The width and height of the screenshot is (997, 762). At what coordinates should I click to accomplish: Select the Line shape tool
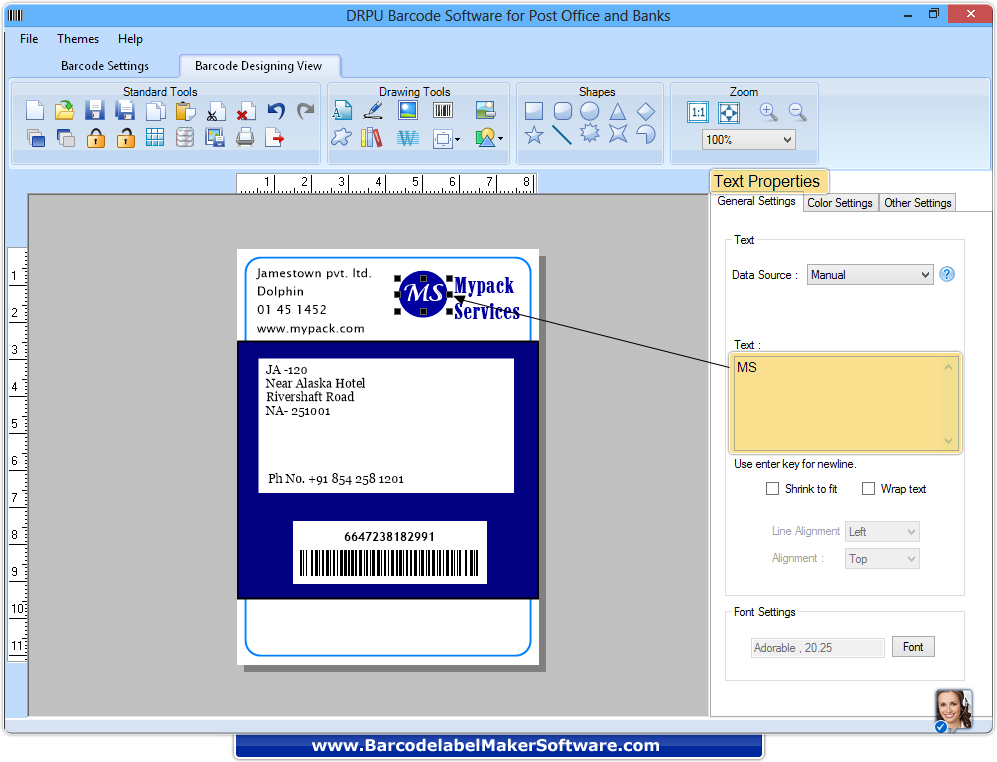click(x=561, y=135)
